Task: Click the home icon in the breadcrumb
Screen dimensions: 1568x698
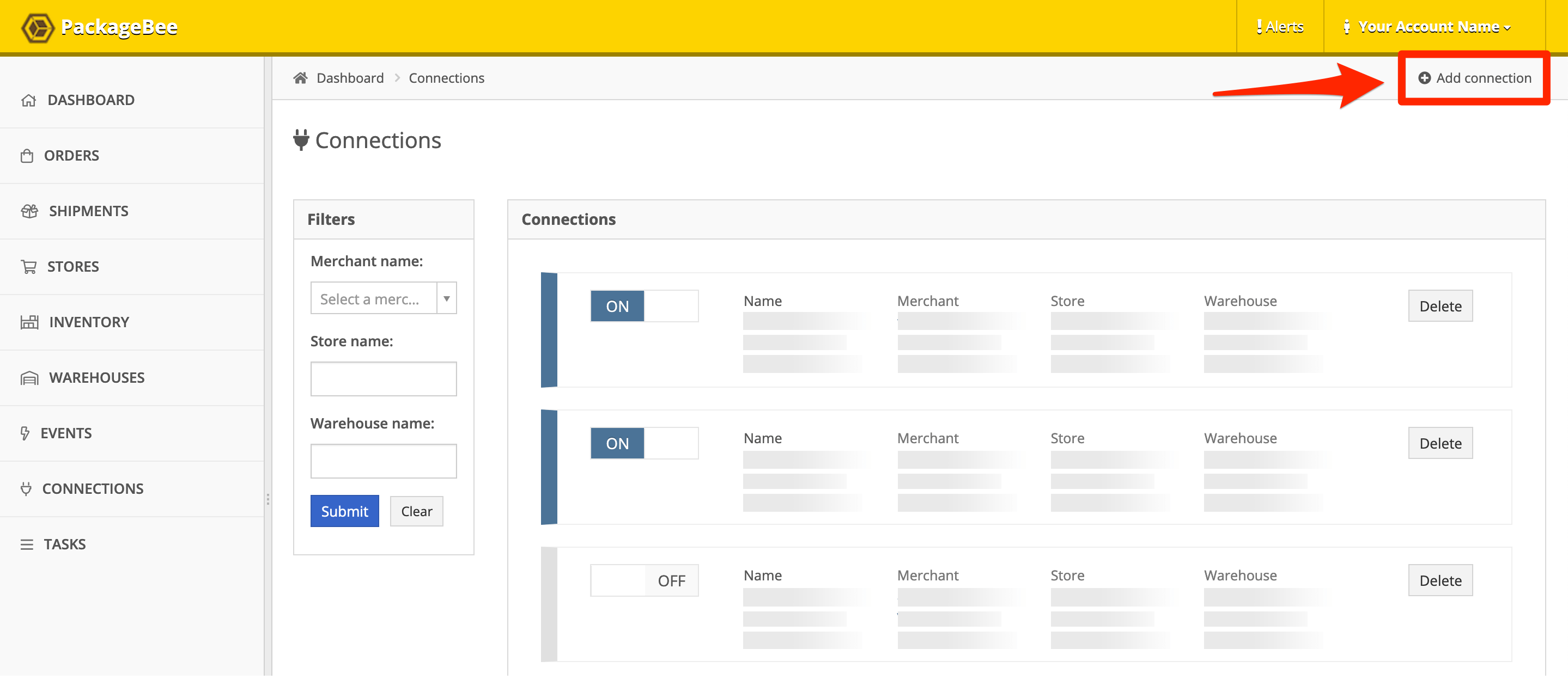Action: pyautogui.click(x=300, y=78)
